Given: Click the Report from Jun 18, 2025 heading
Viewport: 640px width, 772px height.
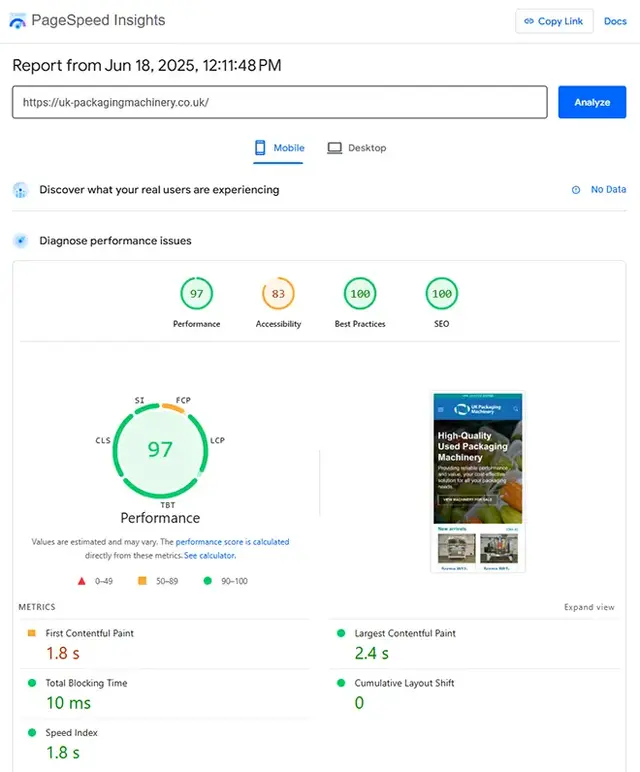Looking at the screenshot, I should tap(147, 65).
